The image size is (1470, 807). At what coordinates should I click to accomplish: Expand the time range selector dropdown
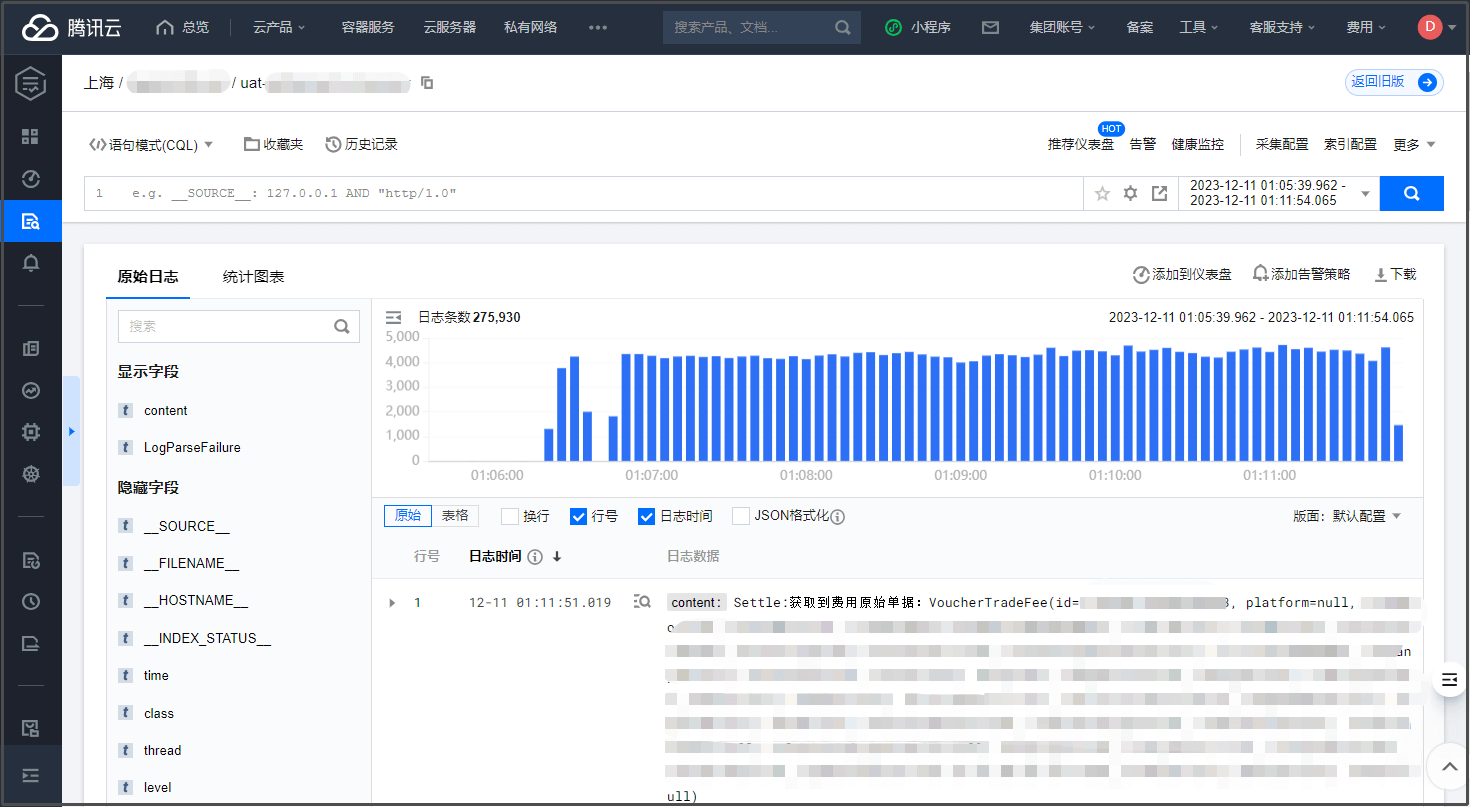click(x=1366, y=194)
